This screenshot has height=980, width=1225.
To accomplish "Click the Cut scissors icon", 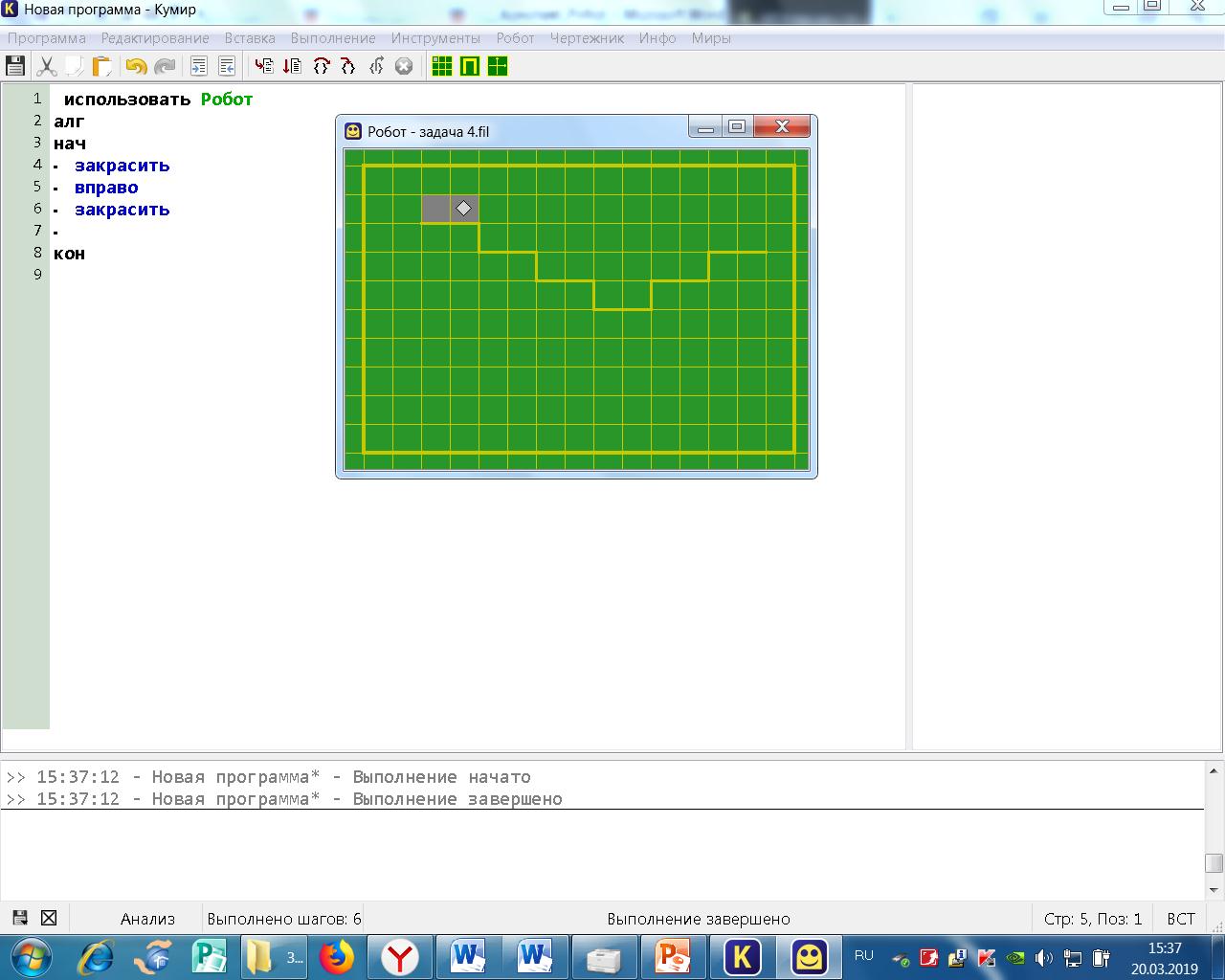I will click(46, 66).
